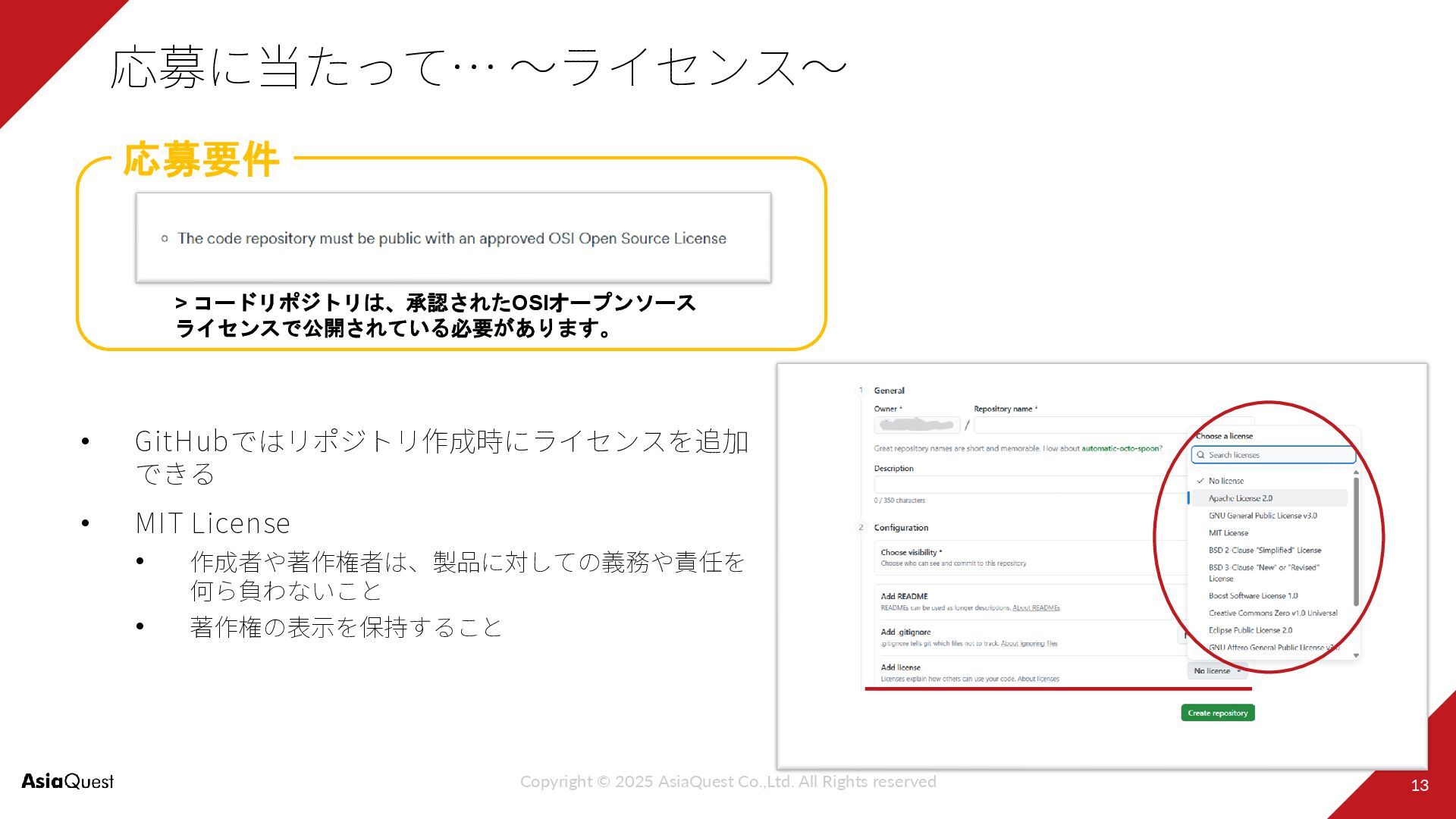Select Creative Commons Zero v1.0 Universal
The image size is (1456, 819).
1272,613
